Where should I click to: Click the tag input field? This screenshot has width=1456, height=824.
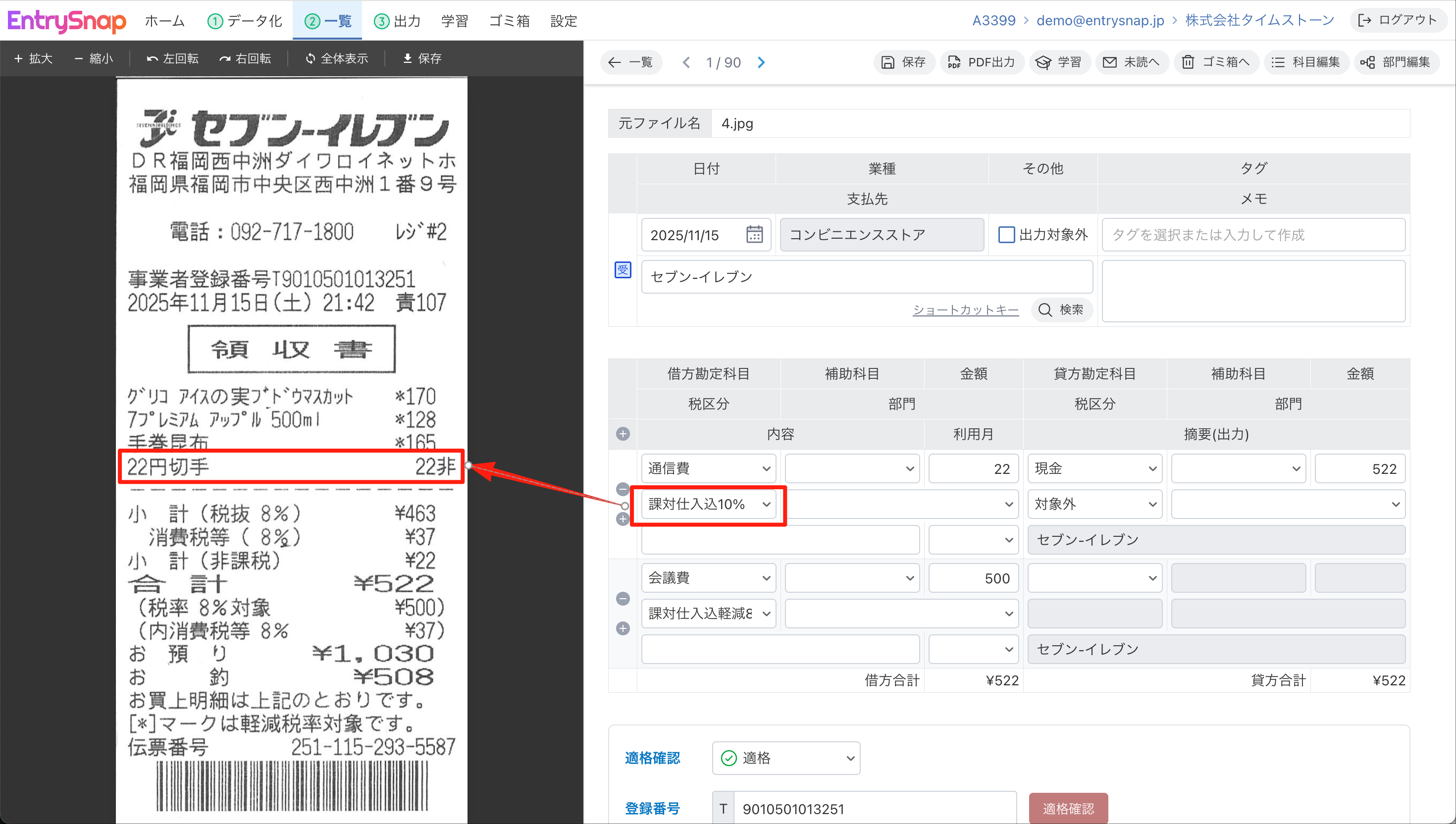point(1253,234)
